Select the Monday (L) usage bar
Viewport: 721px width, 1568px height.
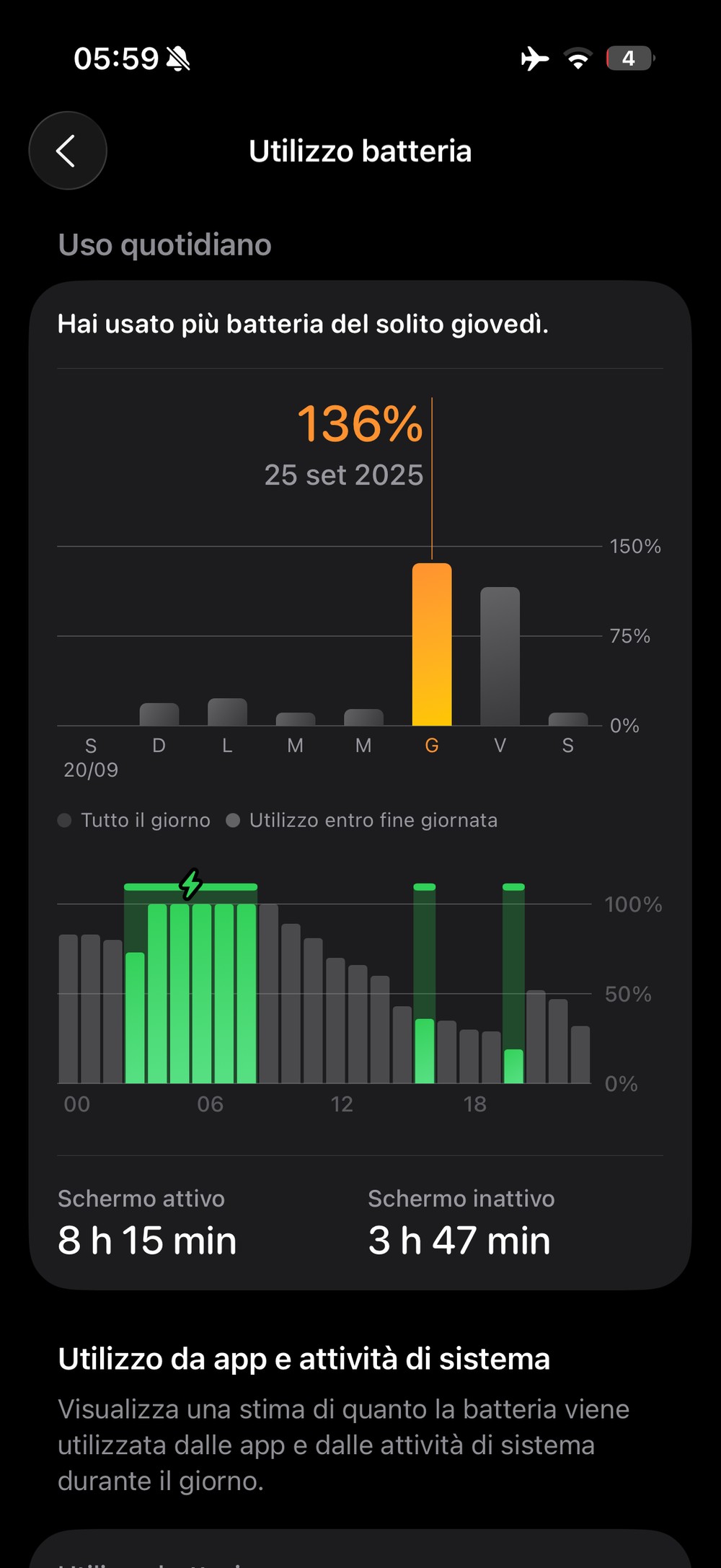(227, 712)
